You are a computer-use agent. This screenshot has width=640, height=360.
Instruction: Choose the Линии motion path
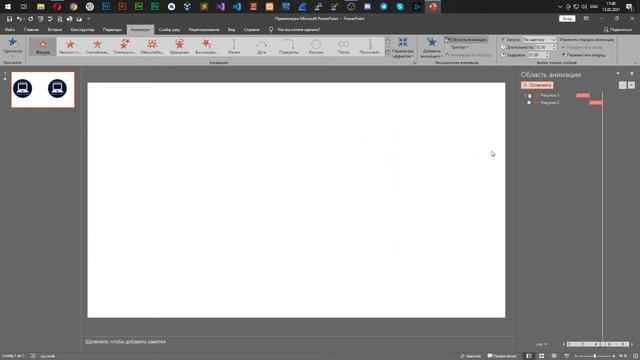(234, 46)
